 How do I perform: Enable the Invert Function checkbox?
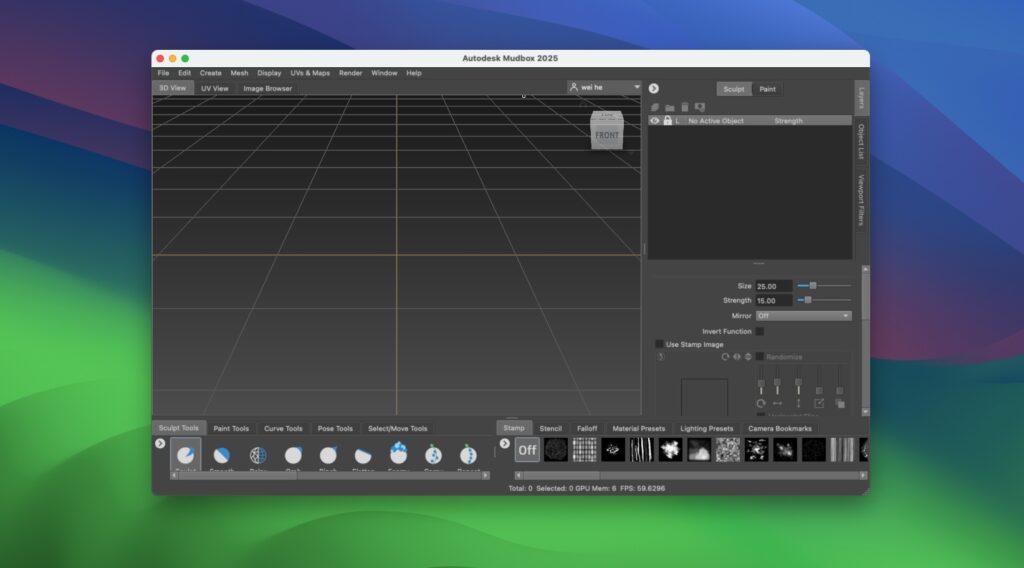coord(760,332)
